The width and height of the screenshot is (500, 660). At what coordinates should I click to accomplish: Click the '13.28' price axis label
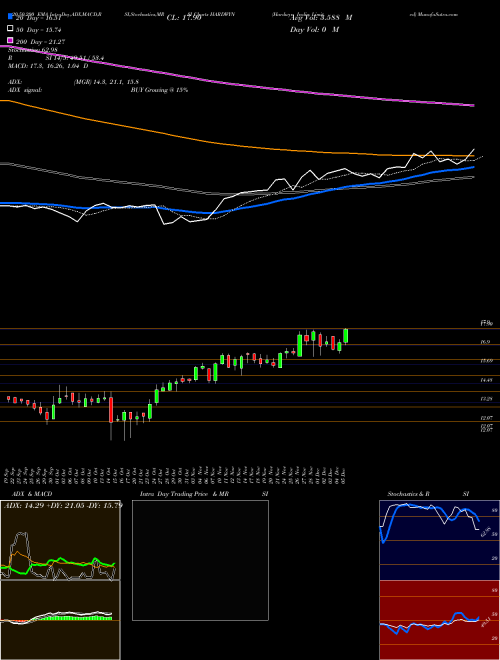coord(487,399)
